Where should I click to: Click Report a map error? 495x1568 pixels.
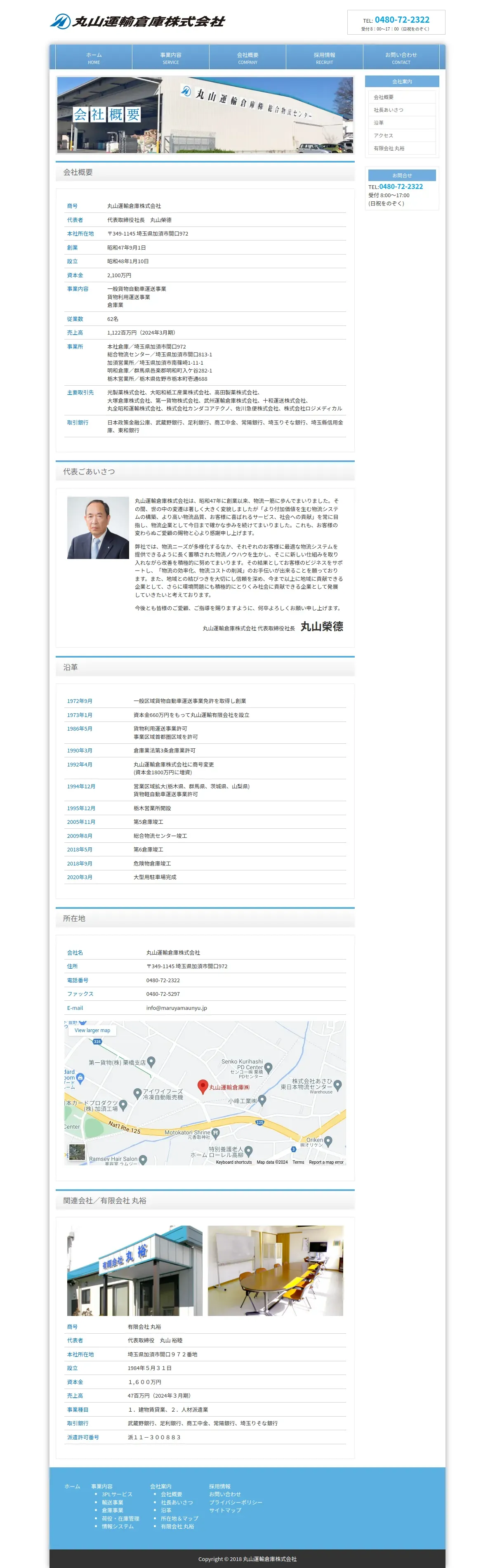(x=326, y=1162)
